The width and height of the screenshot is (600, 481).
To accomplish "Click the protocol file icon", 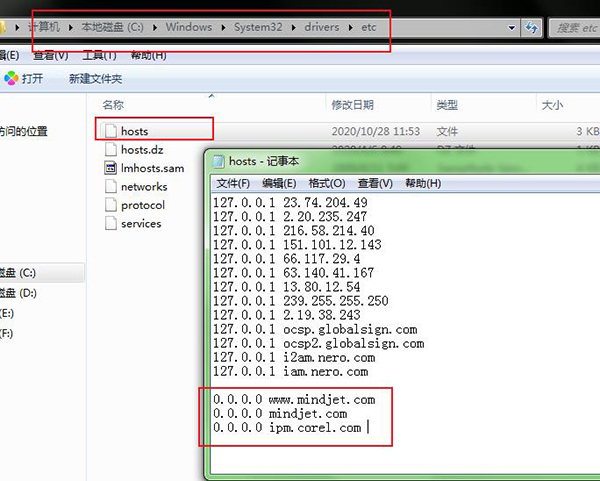I will click(x=111, y=205).
